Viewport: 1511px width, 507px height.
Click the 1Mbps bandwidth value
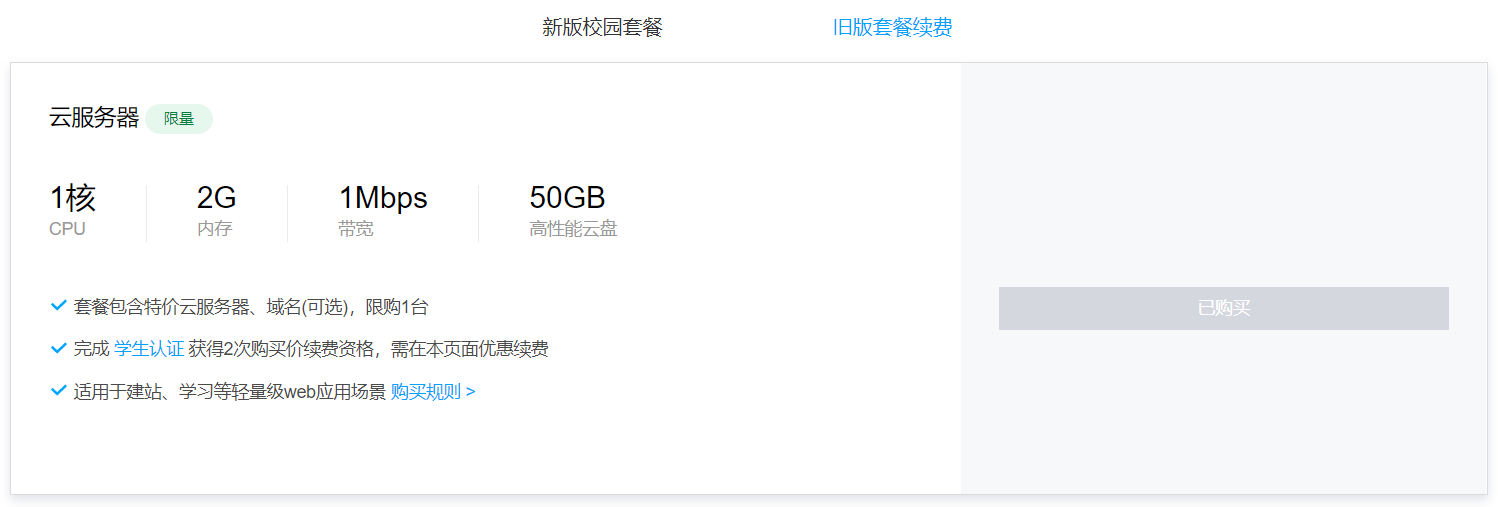pyautogui.click(x=383, y=198)
